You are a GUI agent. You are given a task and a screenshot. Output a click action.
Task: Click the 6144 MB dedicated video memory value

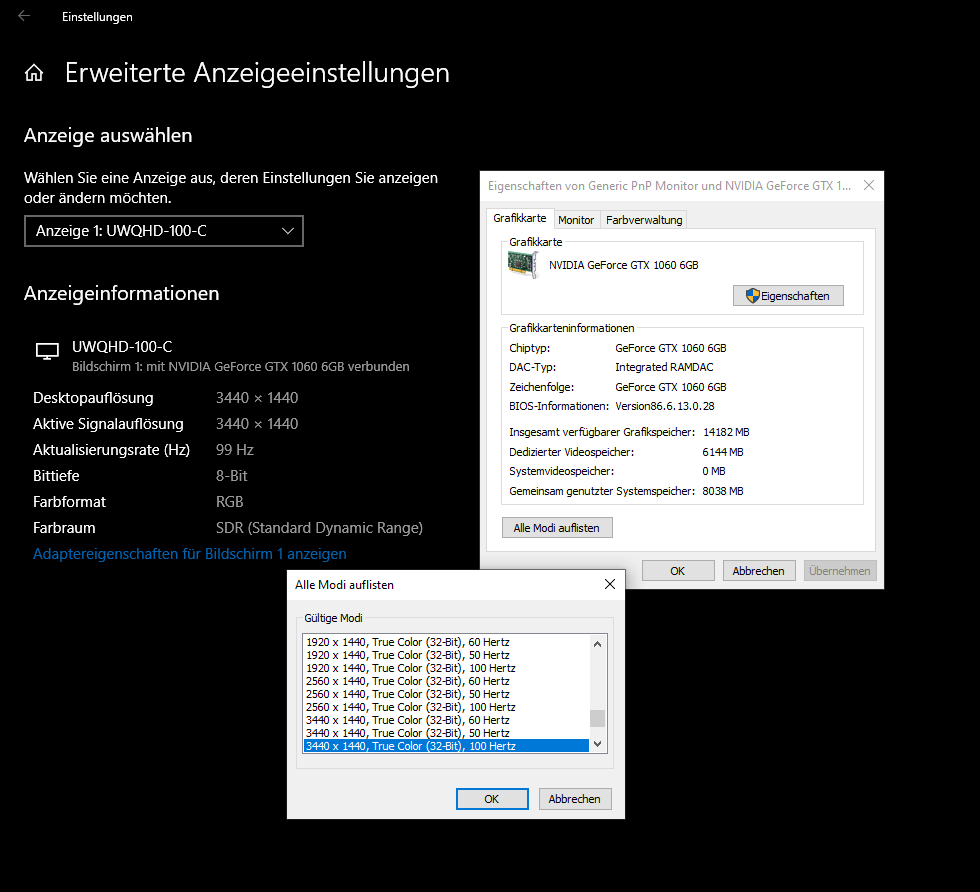pos(722,452)
